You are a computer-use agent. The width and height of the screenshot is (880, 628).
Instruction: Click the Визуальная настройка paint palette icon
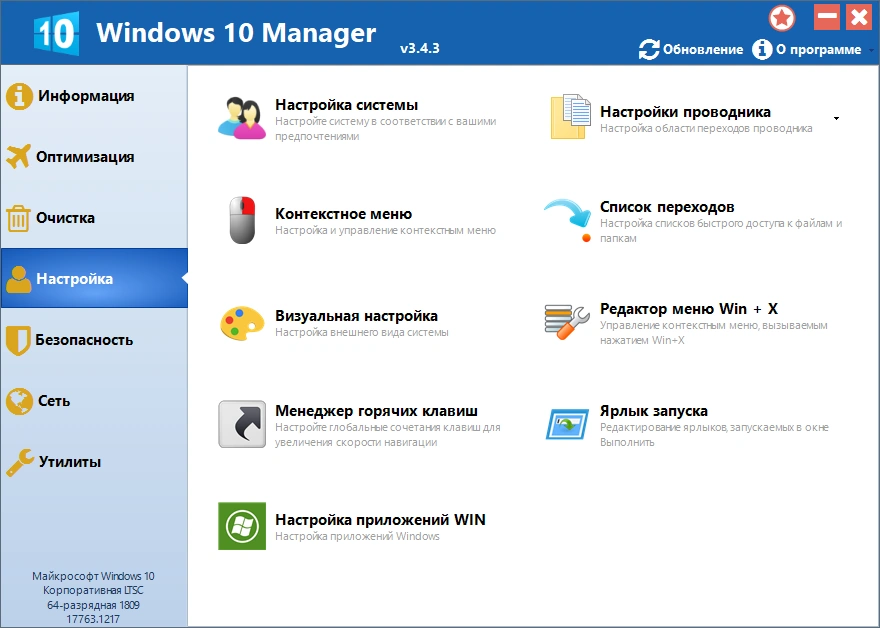click(x=242, y=323)
